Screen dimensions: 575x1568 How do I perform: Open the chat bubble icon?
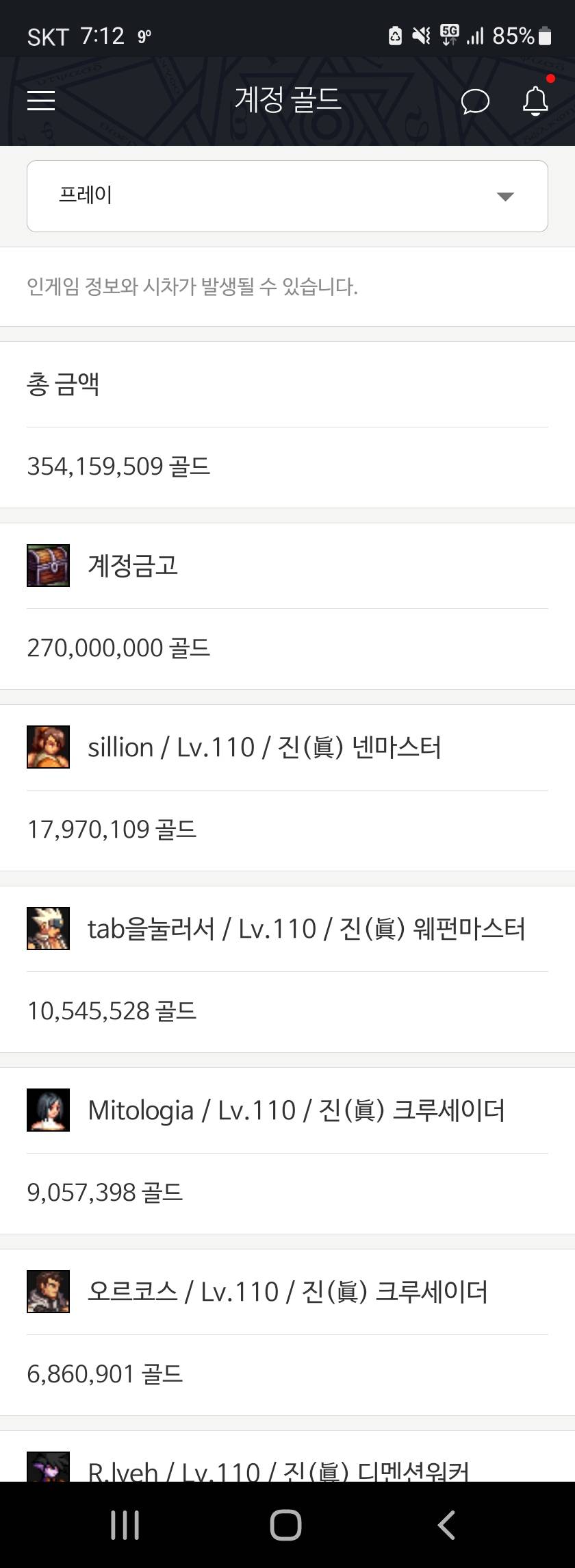[475, 102]
